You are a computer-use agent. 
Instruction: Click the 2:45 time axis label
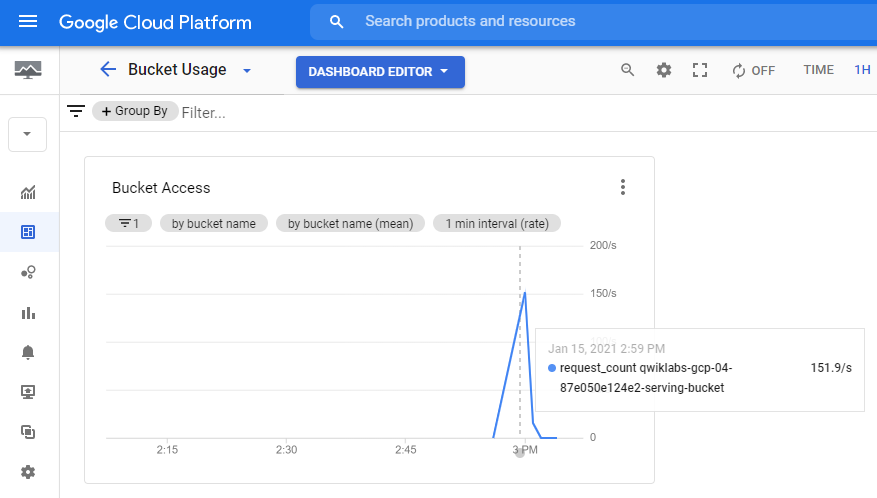pyautogui.click(x=406, y=449)
